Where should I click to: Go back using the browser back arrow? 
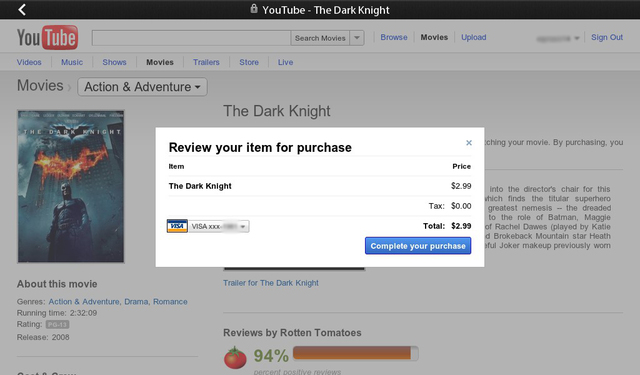coord(22,9)
